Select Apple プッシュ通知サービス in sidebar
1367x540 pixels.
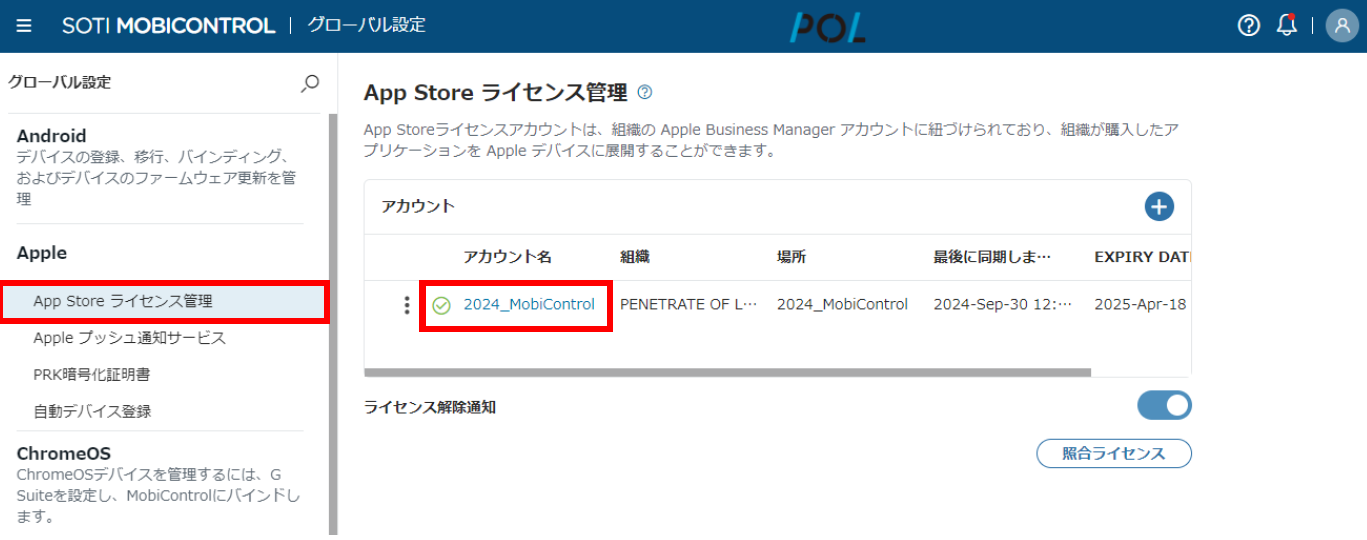point(130,338)
